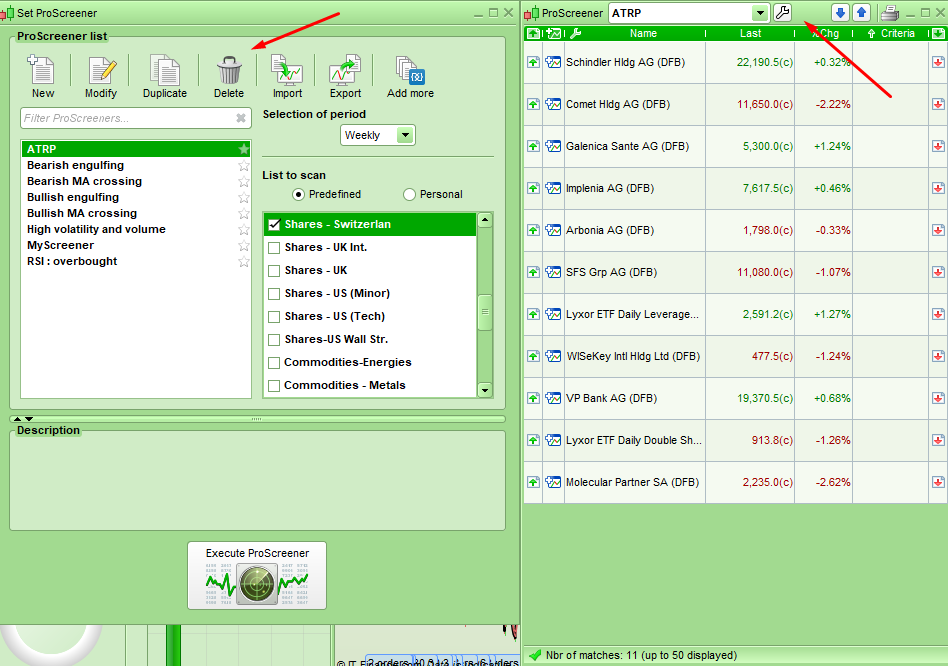Check Shares - US (Tech) list
Screen dimensions: 948x666
[274, 316]
